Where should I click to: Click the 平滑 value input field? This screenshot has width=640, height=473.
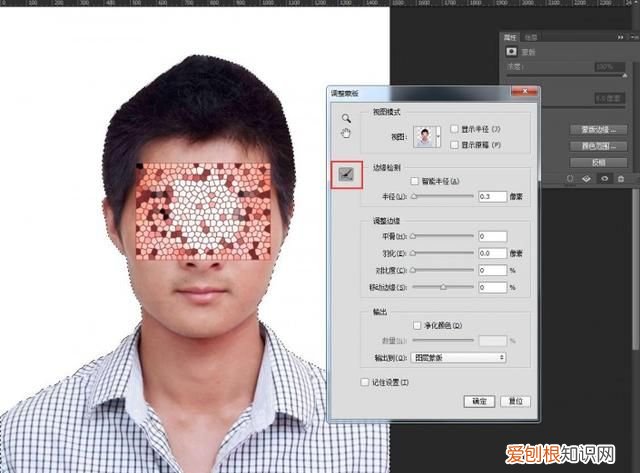pyautogui.click(x=492, y=236)
